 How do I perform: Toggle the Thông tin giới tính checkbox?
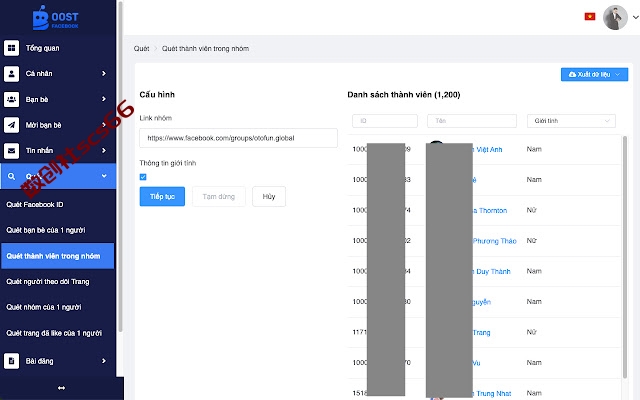pyautogui.click(x=143, y=177)
